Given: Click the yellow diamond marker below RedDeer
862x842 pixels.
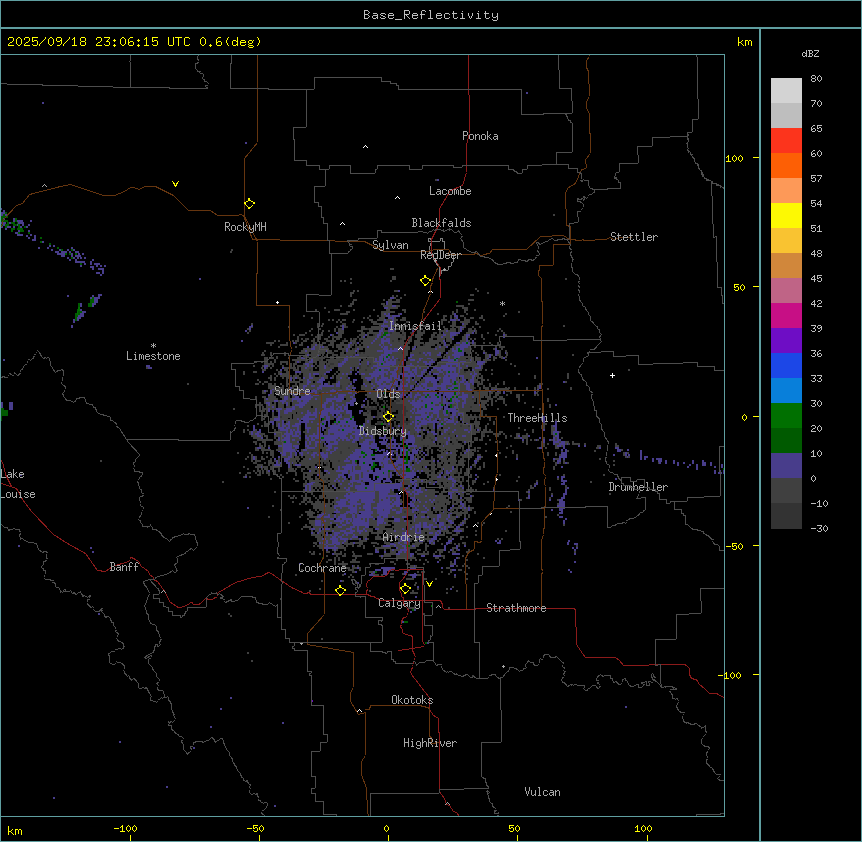Looking at the screenshot, I should coord(426,281).
